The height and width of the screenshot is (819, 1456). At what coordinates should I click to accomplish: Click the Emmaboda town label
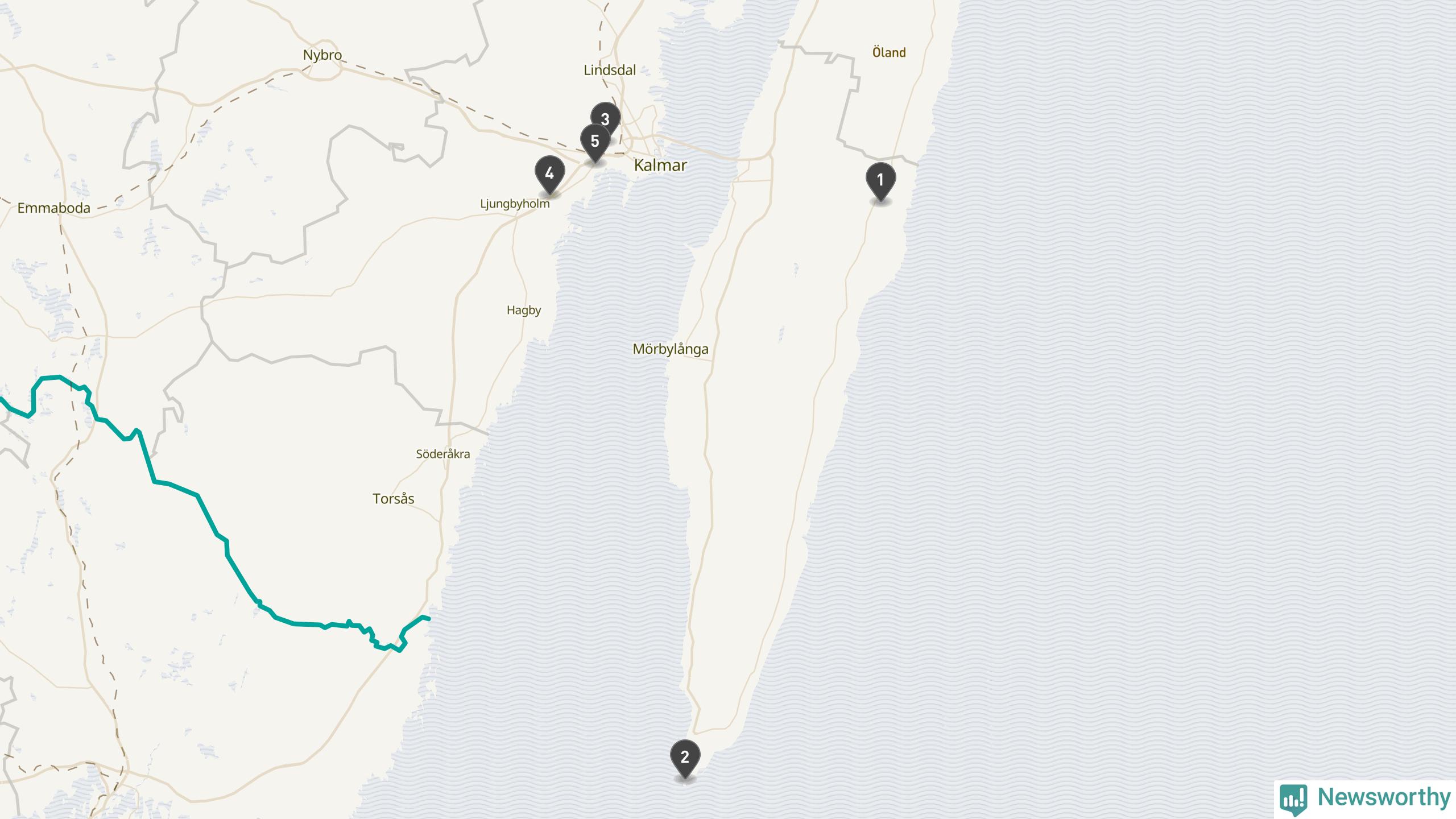pos(54,208)
